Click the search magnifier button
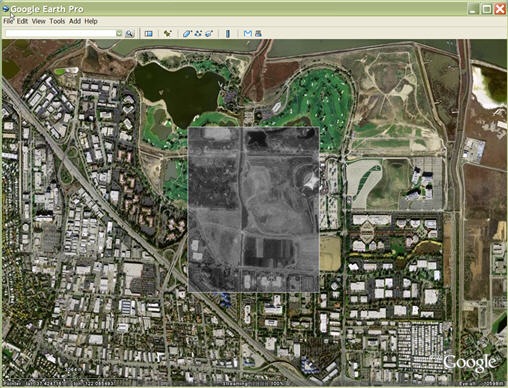The width and height of the screenshot is (508, 388). tap(129, 33)
